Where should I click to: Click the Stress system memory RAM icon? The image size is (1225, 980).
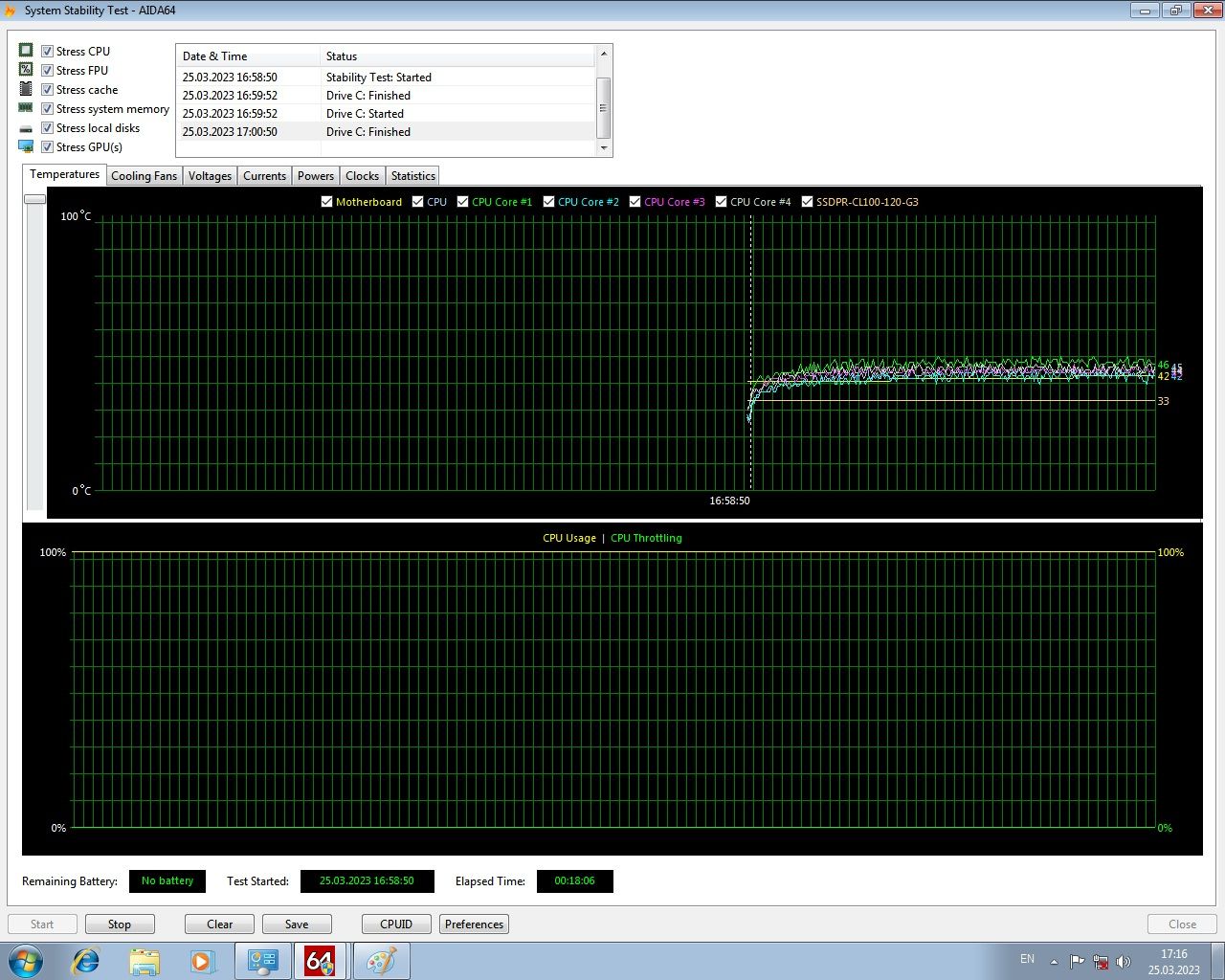26,108
